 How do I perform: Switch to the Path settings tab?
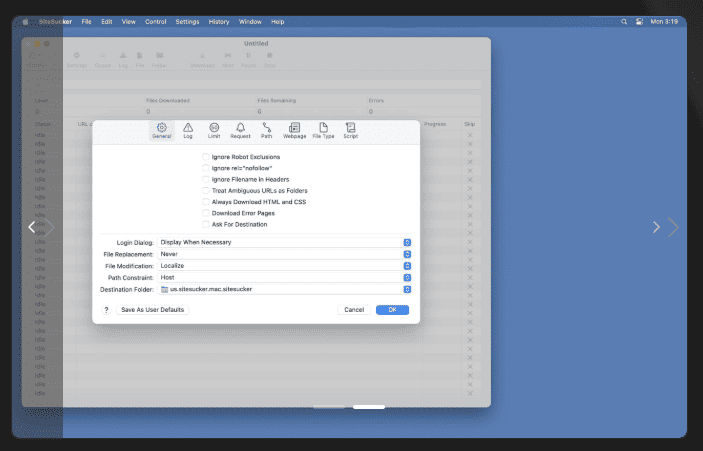click(x=266, y=130)
